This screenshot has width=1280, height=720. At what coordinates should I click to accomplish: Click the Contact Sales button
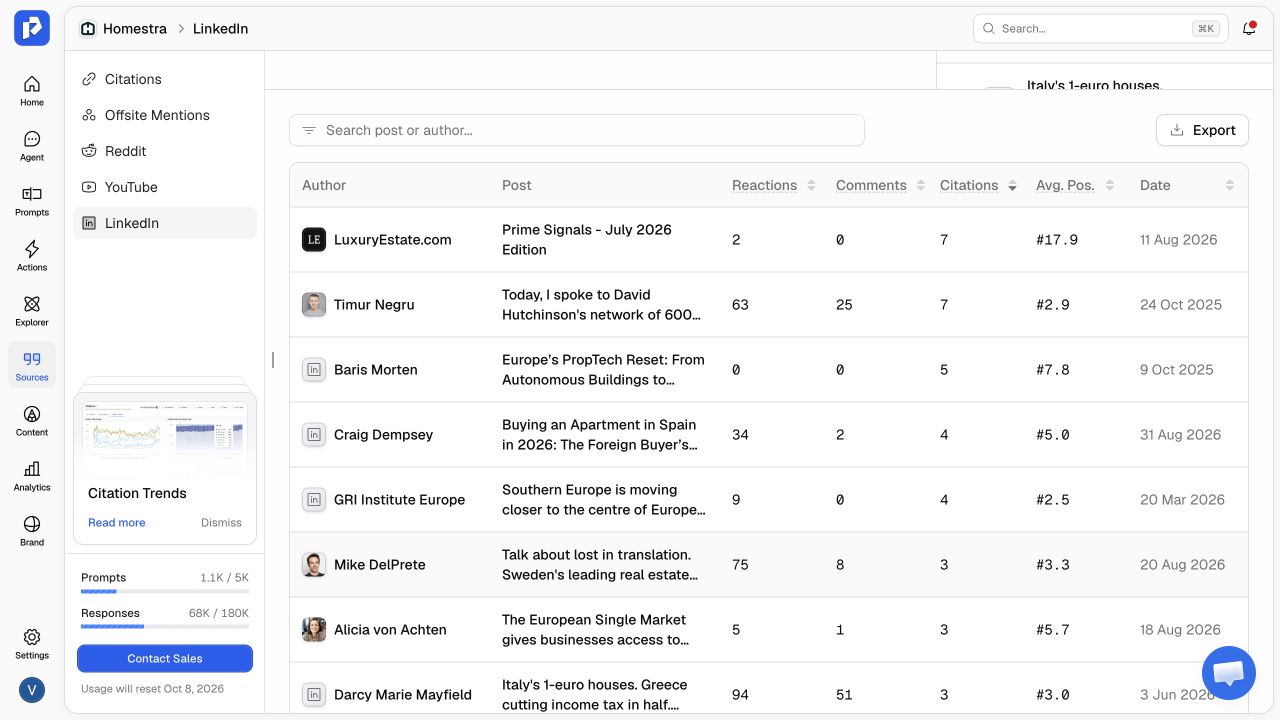tap(165, 658)
